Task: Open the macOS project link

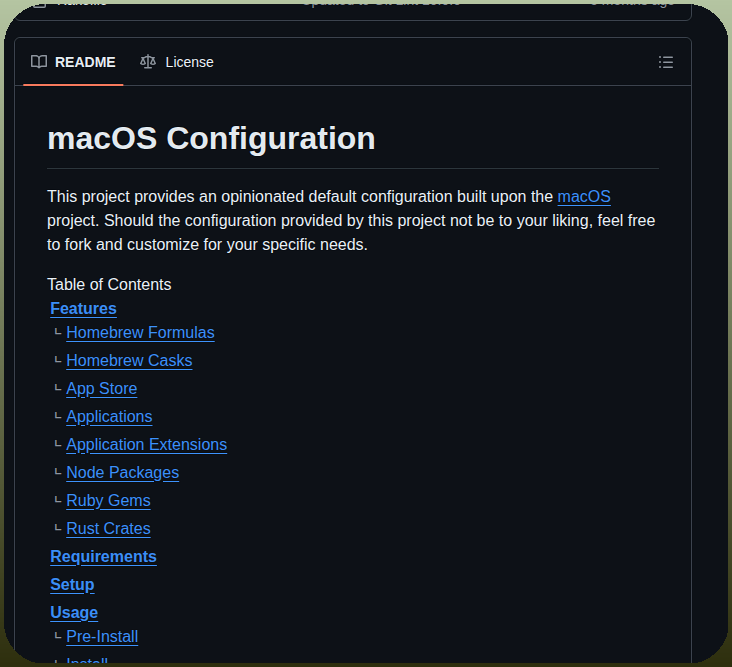Action: pyautogui.click(x=584, y=197)
